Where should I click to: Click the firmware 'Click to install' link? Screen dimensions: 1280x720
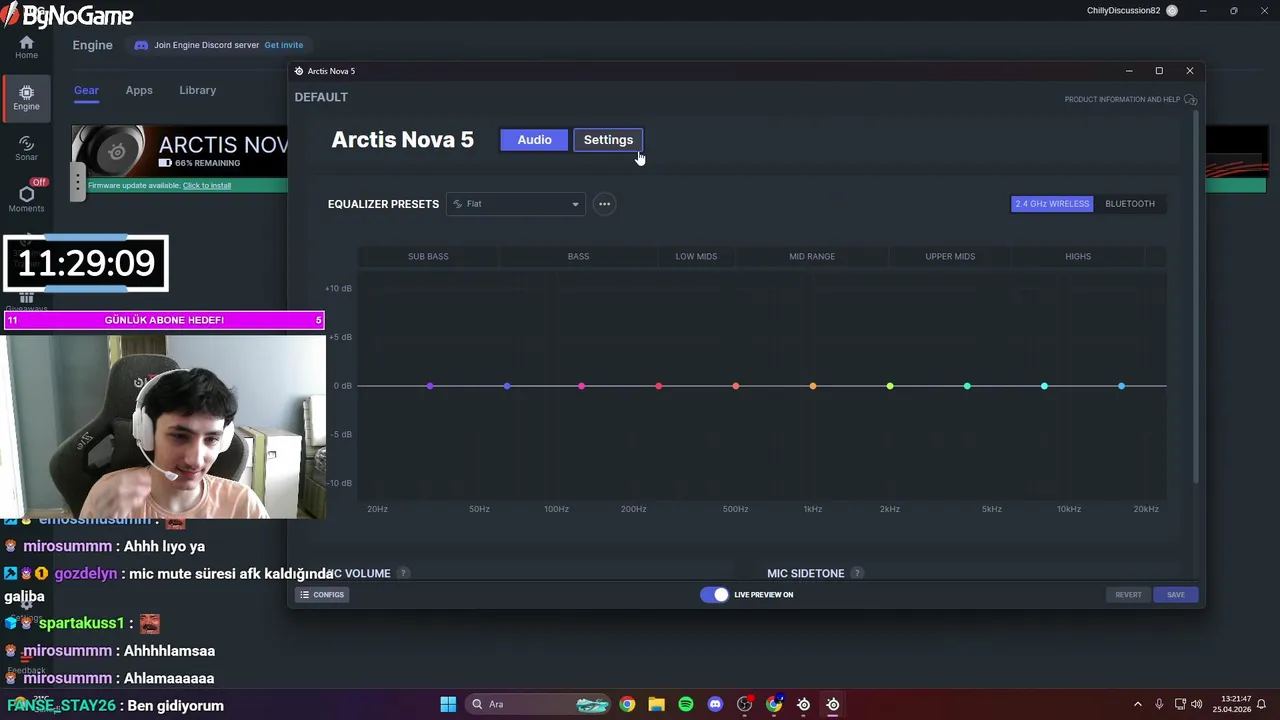[x=207, y=185]
